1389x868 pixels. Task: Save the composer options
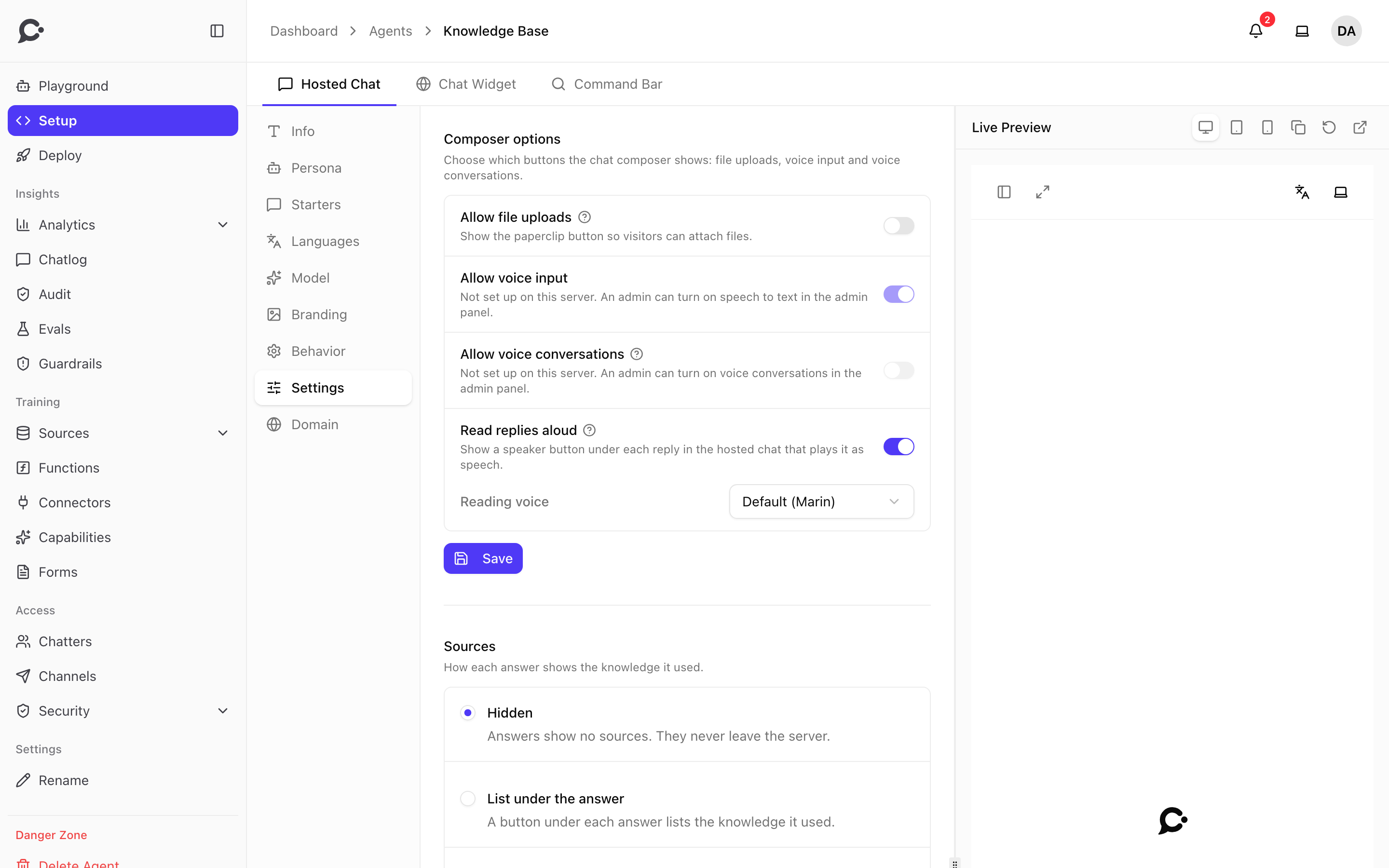483,558
